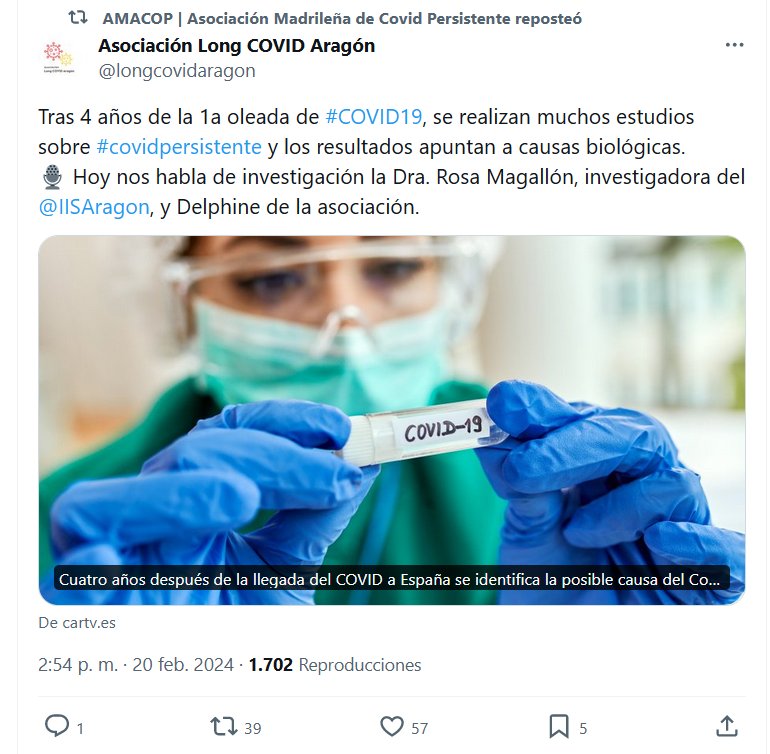The width and height of the screenshot is (770, 754).
Task: Click the article headline caption overlay
Action: click(x=391, y=580)
